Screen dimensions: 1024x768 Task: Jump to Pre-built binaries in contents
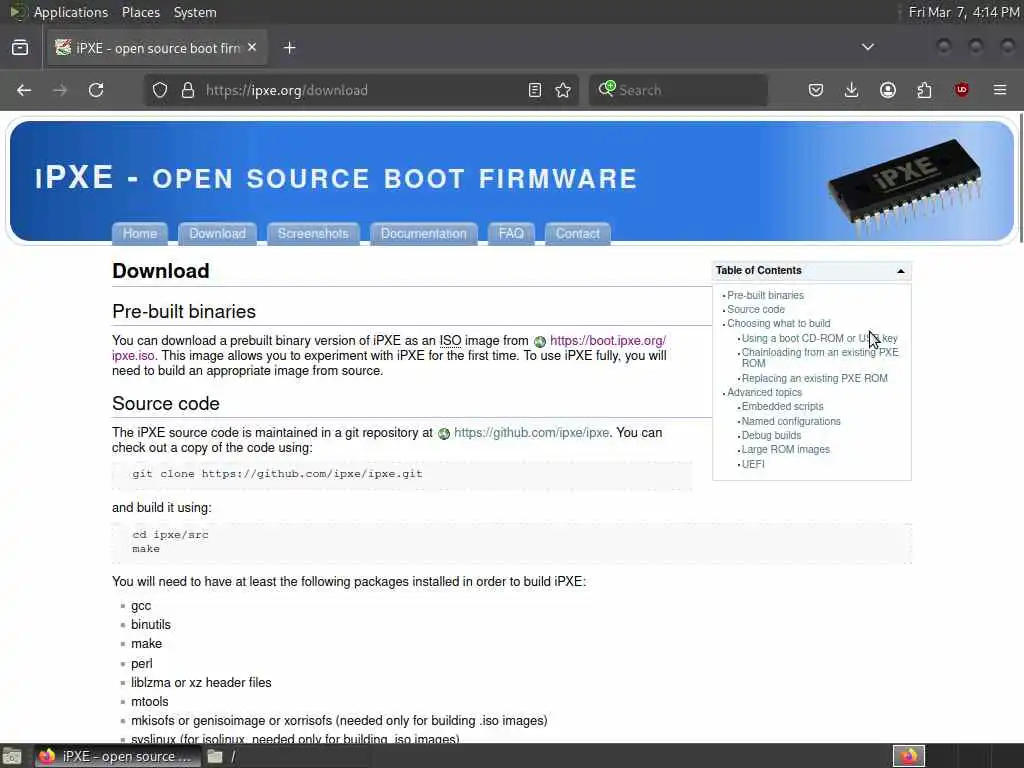coord(765,295)
